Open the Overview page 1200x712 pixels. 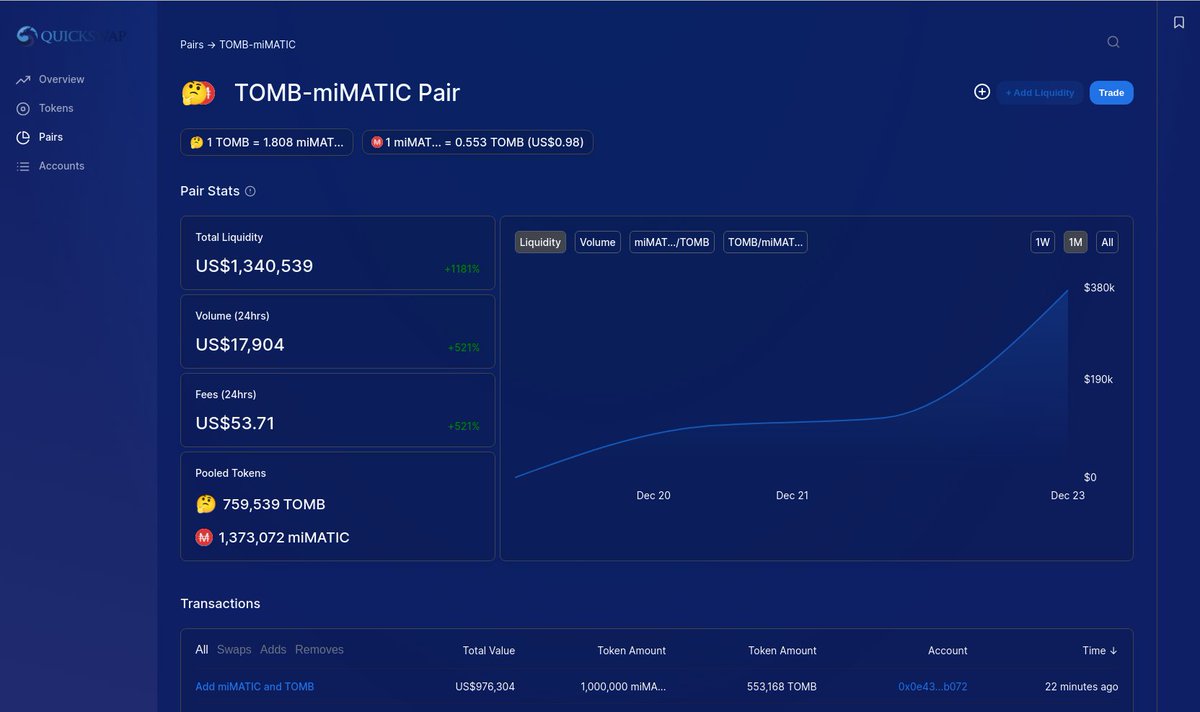pos(61,79)
